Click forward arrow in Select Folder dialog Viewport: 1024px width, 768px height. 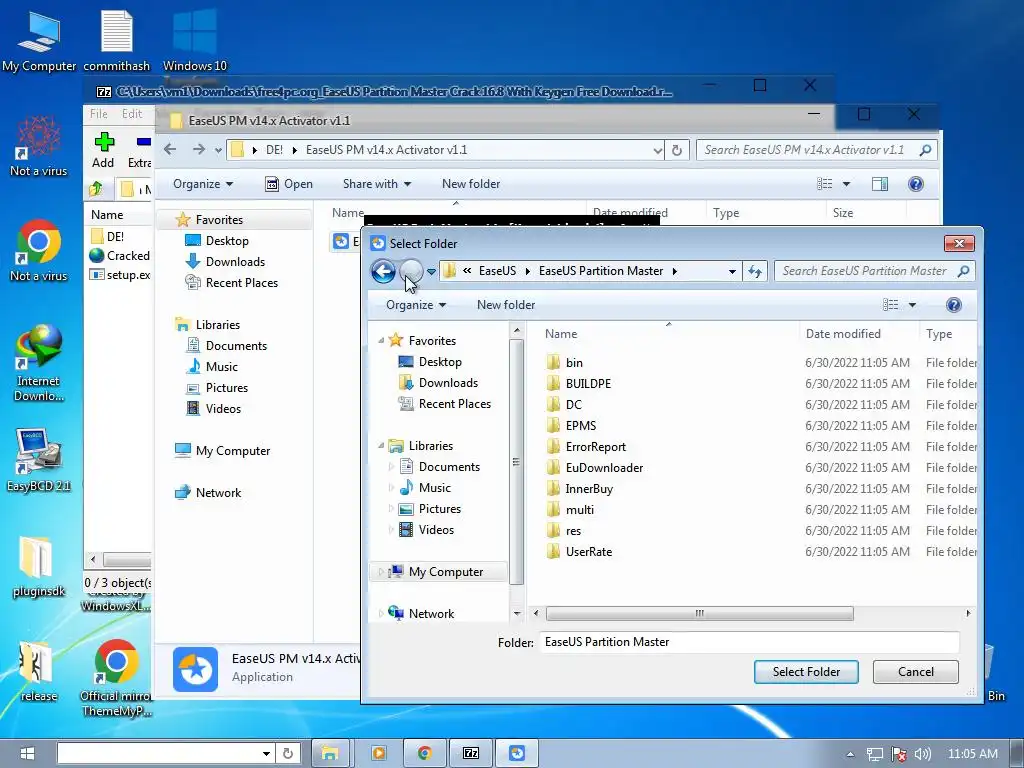(x=411, y=270)
